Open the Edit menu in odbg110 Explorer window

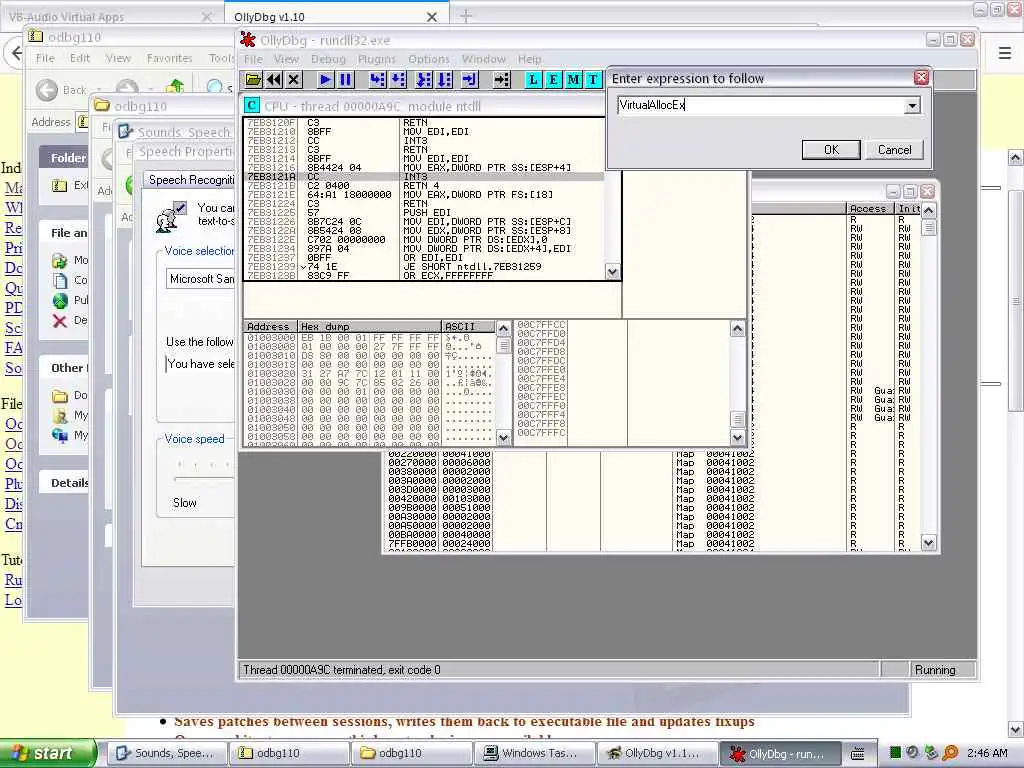pyautogui.click(x=80, y=58)
